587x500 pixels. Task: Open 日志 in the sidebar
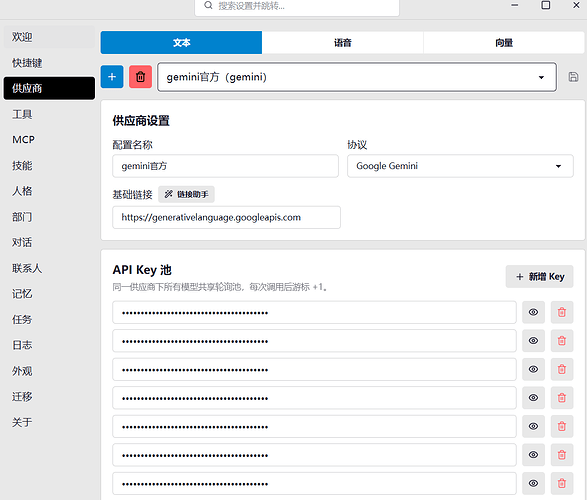49,345
